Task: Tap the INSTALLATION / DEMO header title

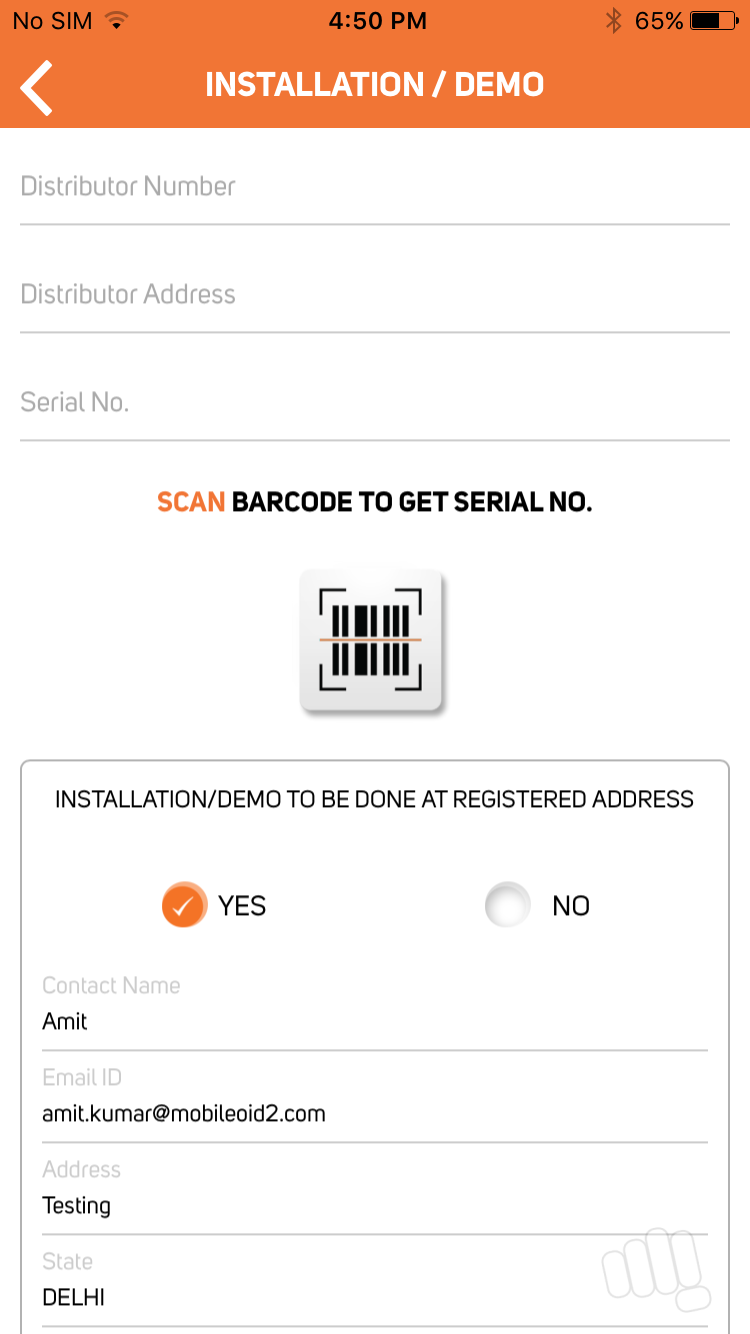Action: pyautogui.click(x=375, y=85)
